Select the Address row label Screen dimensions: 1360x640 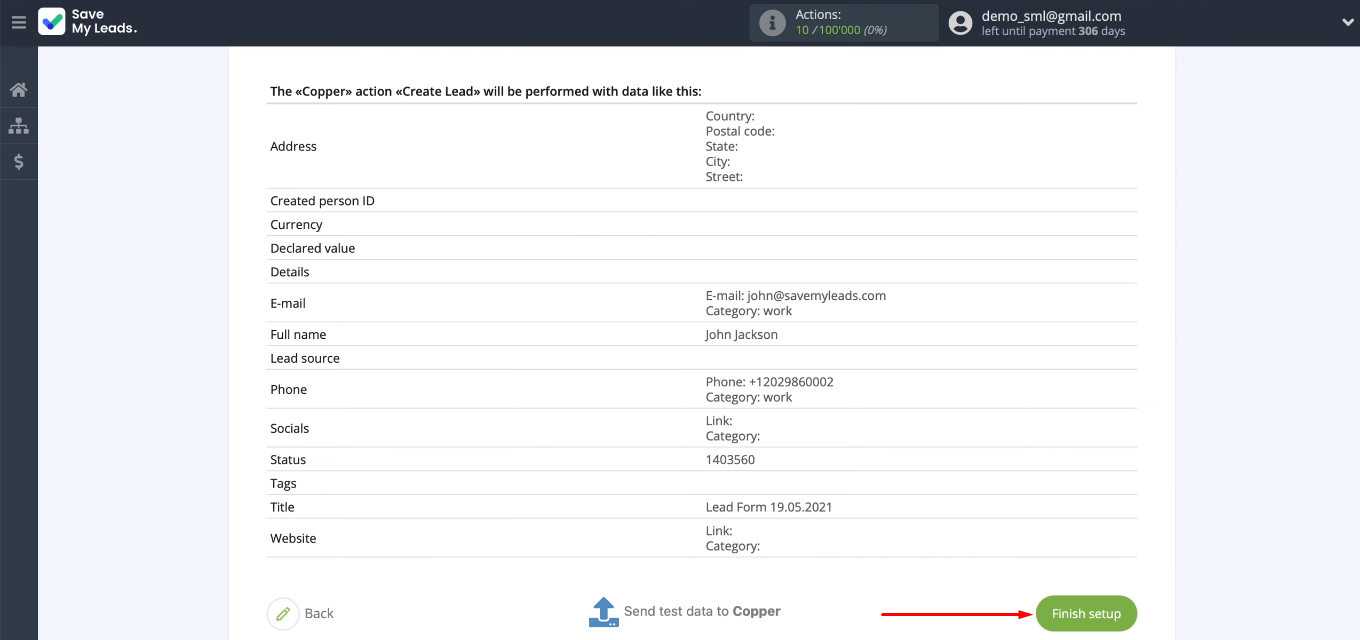point(293,146)
